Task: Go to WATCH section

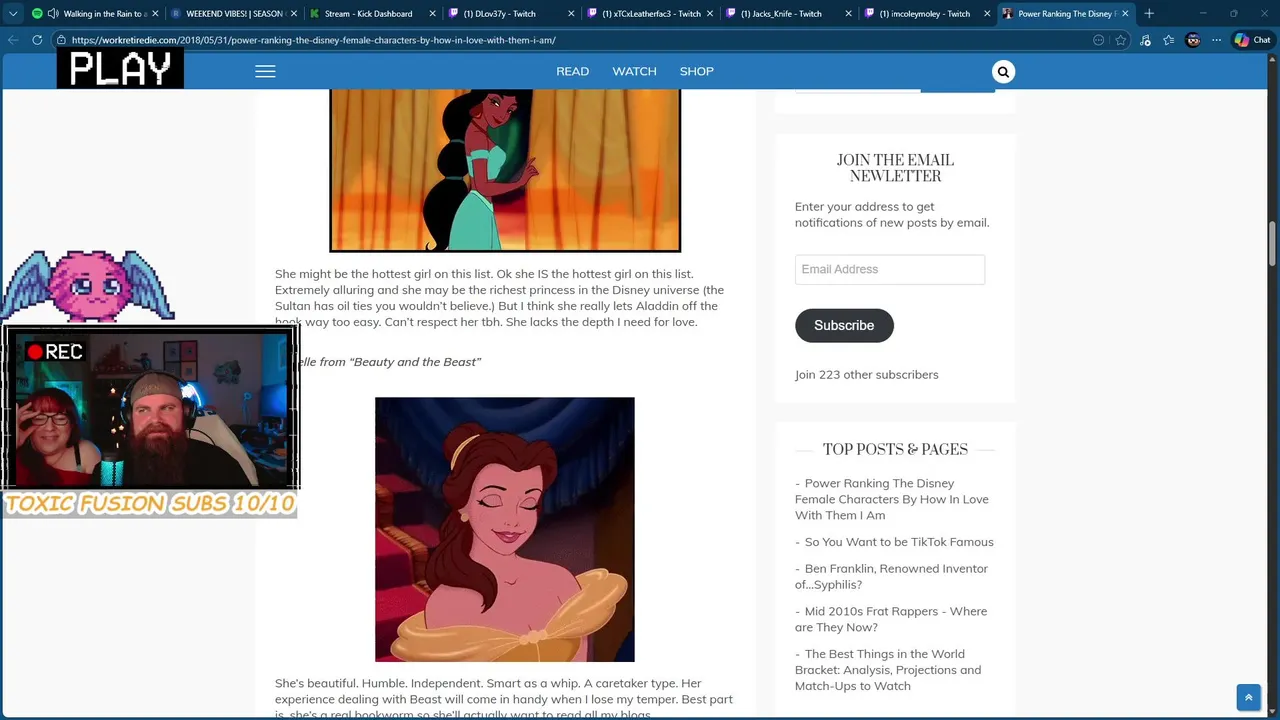Action: [634, 71]
